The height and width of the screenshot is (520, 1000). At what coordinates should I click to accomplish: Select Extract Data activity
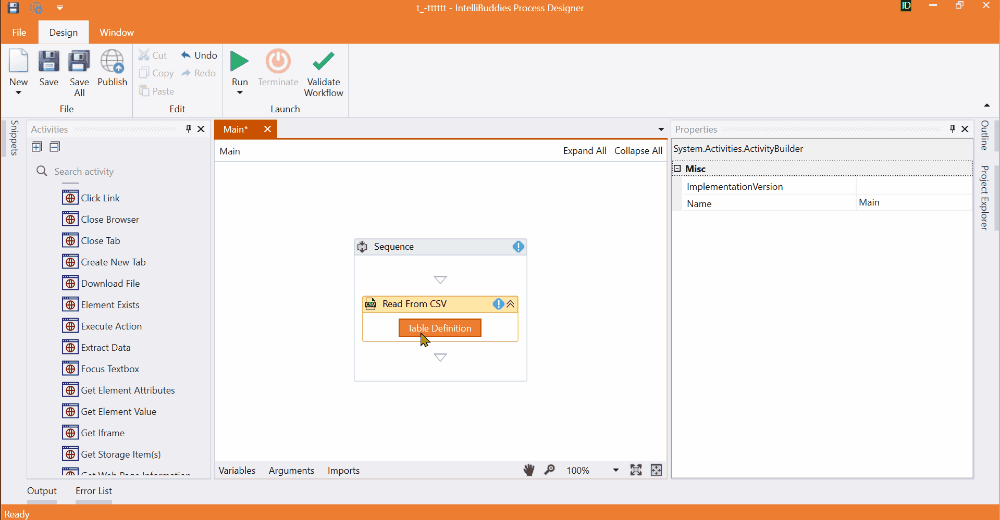click(x=96, y=348)
